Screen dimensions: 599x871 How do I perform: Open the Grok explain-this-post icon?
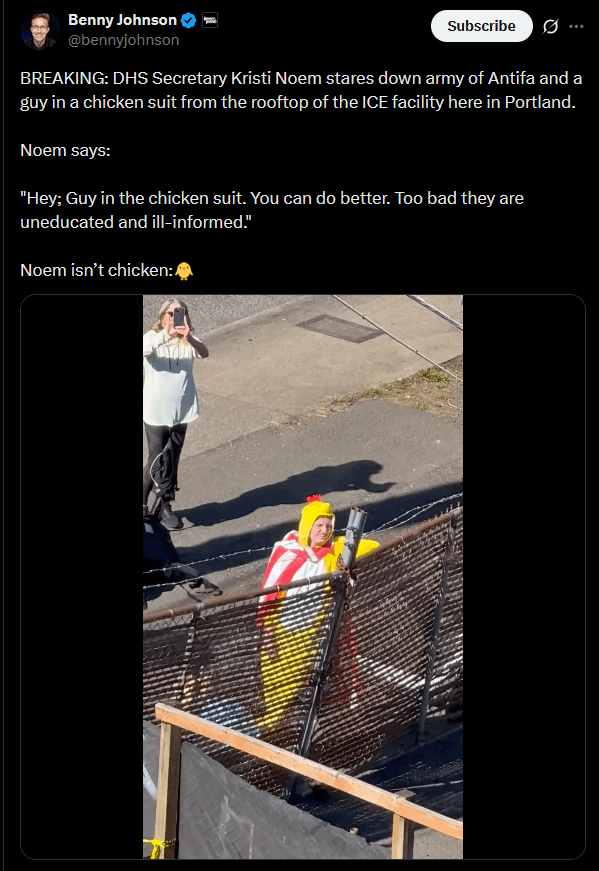pyautogui.click(x=550, y=26)
